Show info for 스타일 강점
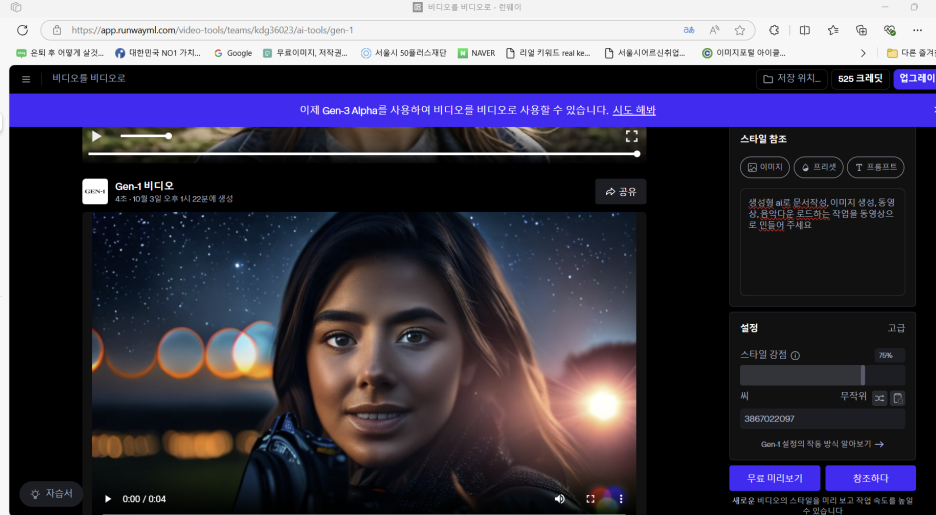936x515 pixels. pos(795,355)
